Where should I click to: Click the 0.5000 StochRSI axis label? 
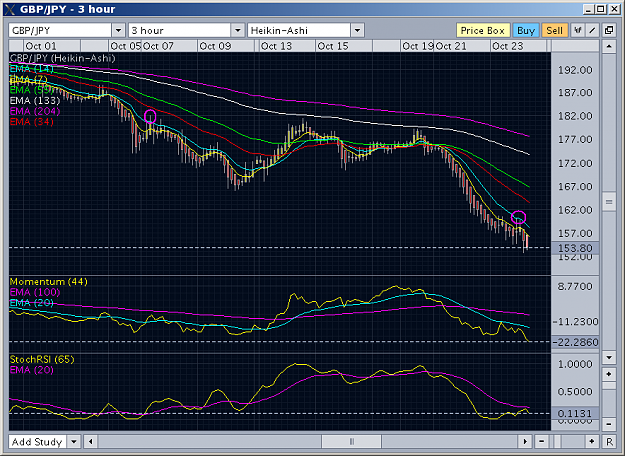pyautogui.click(x=575, y=391)
